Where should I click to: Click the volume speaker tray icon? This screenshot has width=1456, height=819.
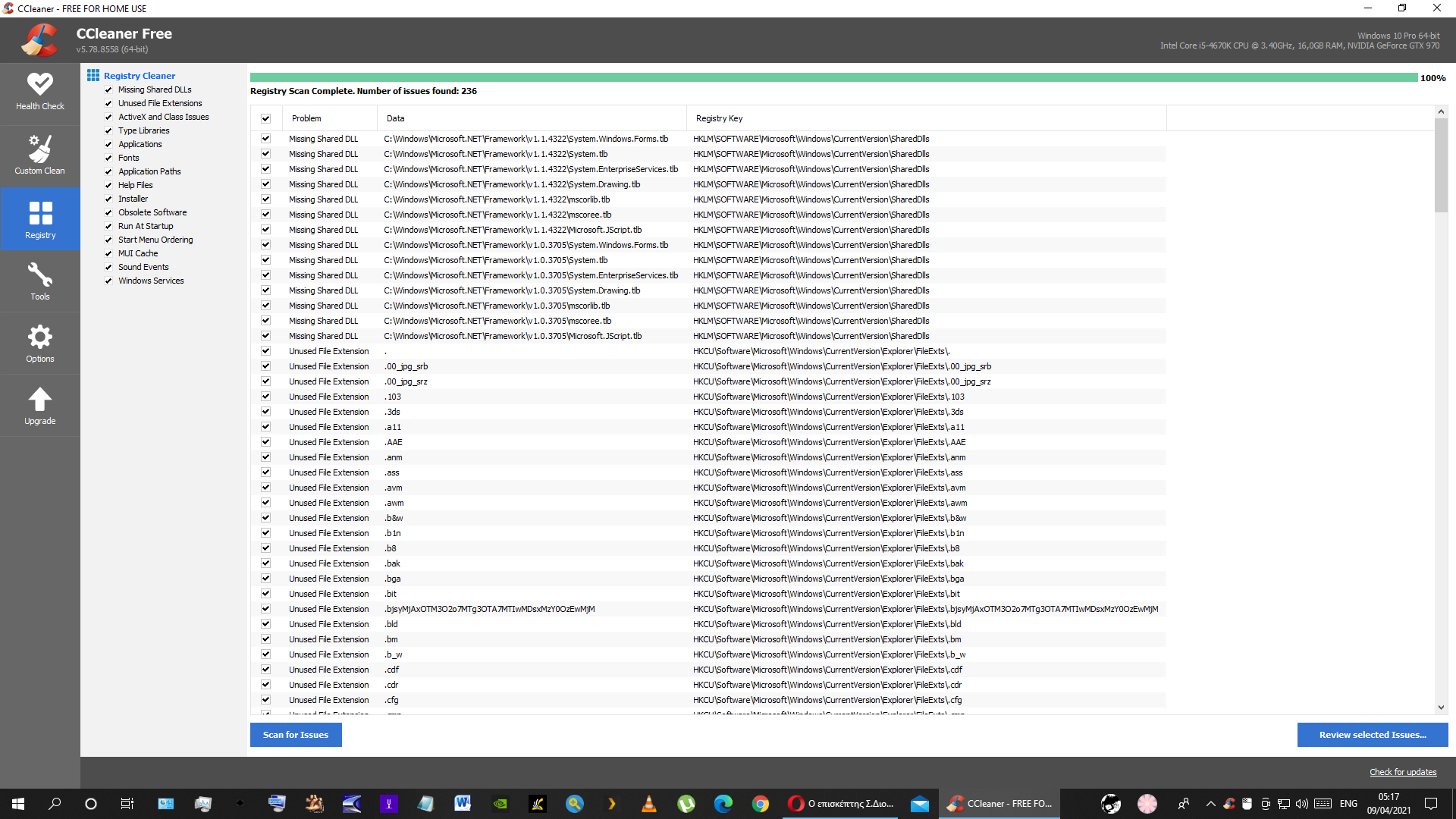(x=1302, y=804)
